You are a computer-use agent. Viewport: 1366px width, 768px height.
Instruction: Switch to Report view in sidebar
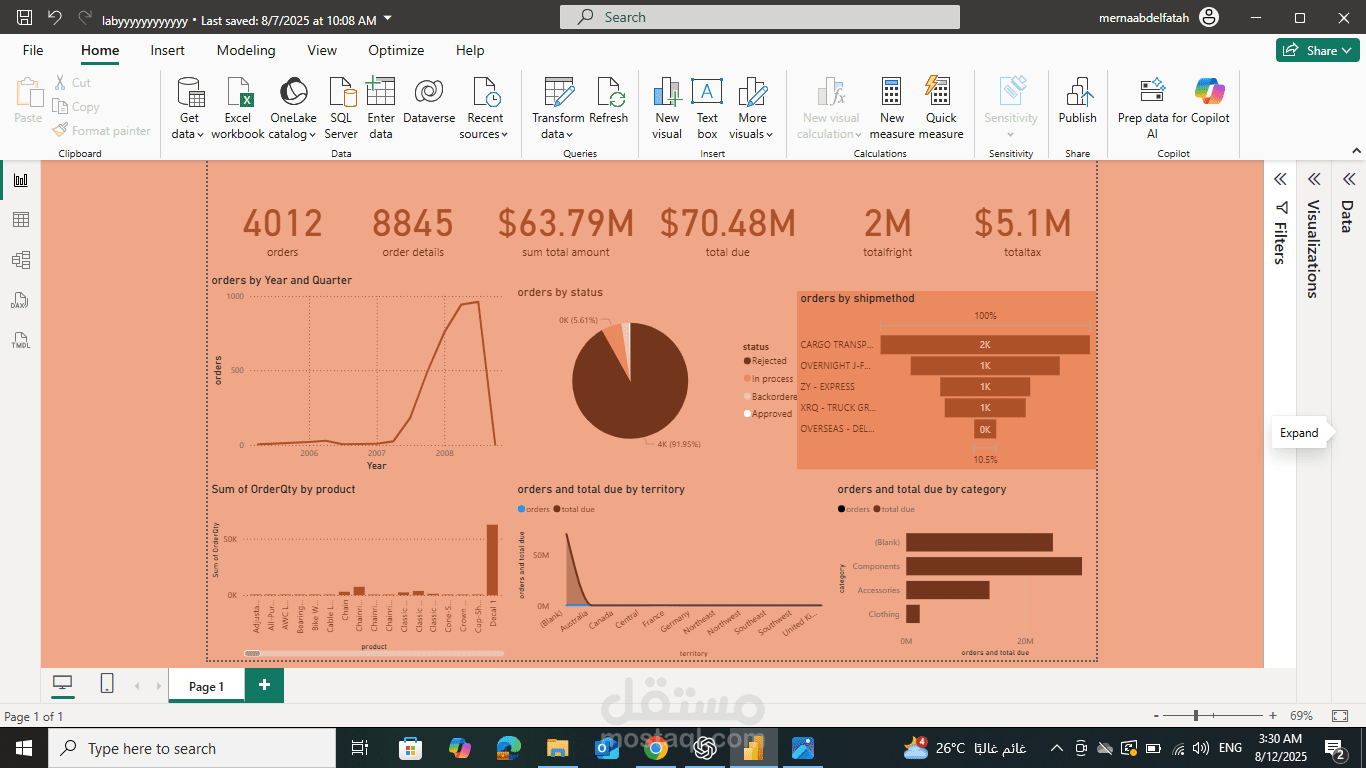(21, 180)
